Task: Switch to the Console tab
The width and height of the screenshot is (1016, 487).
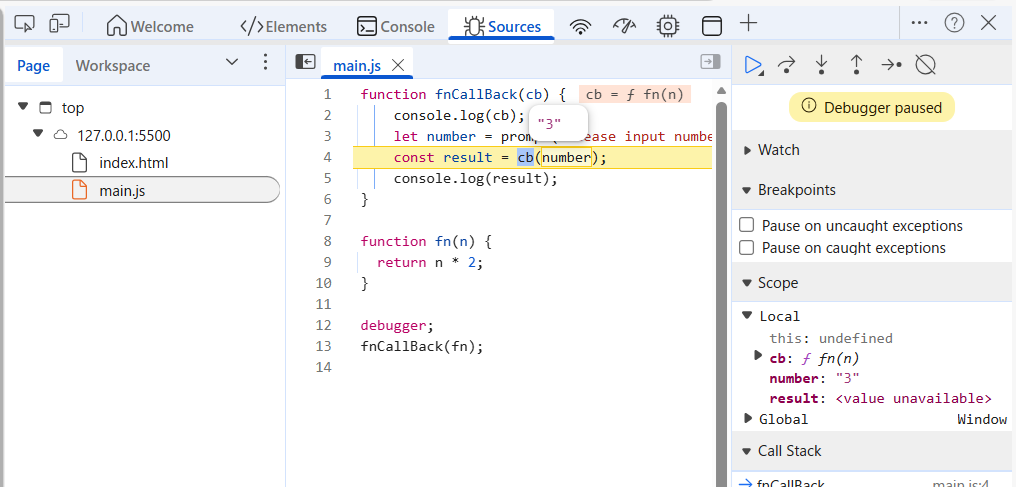Action: (397, 26)
